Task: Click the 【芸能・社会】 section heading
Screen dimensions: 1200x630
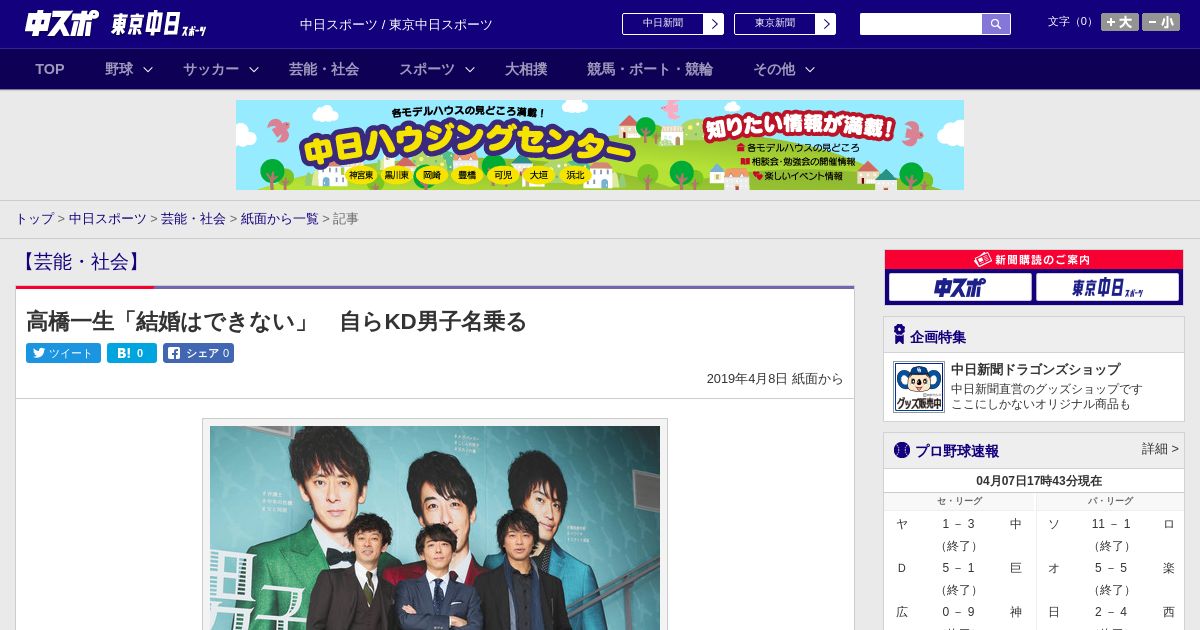Action: (x=81, y=262)
